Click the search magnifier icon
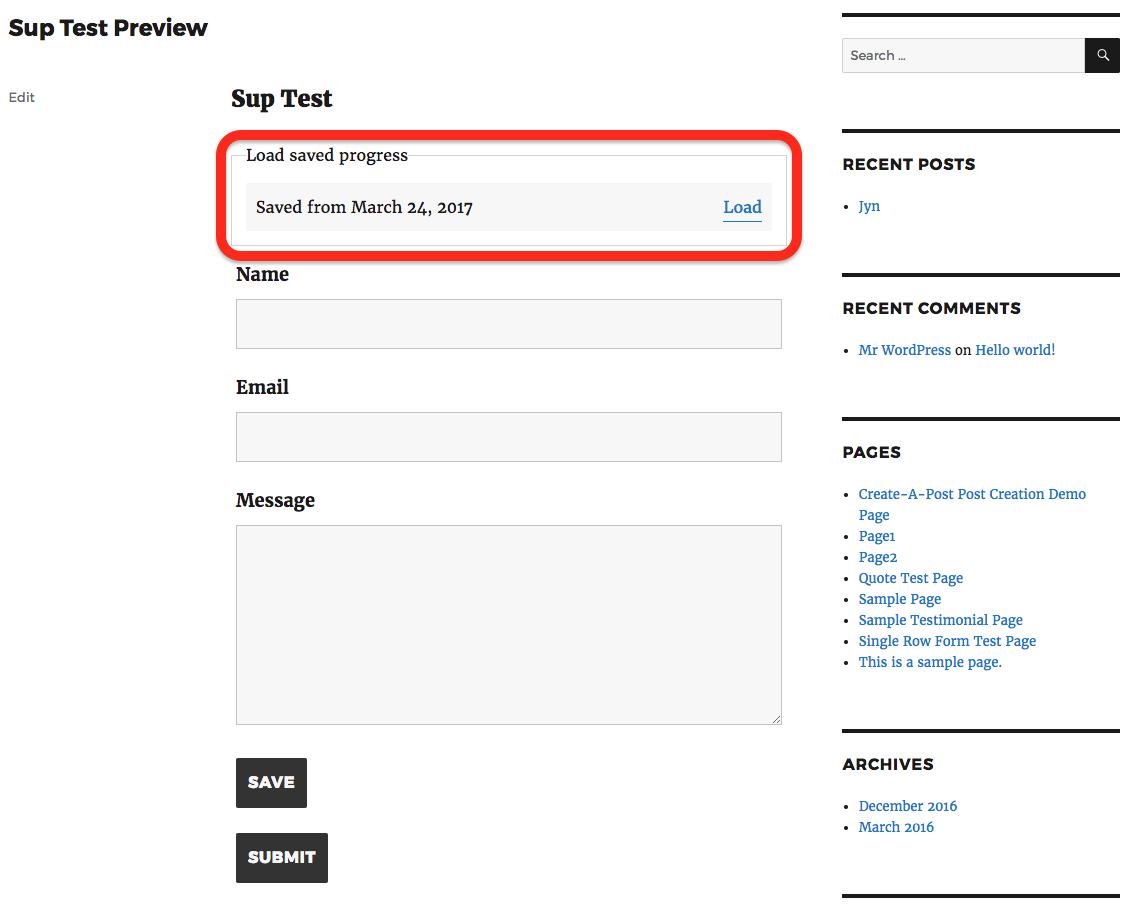 point(1101,55)
